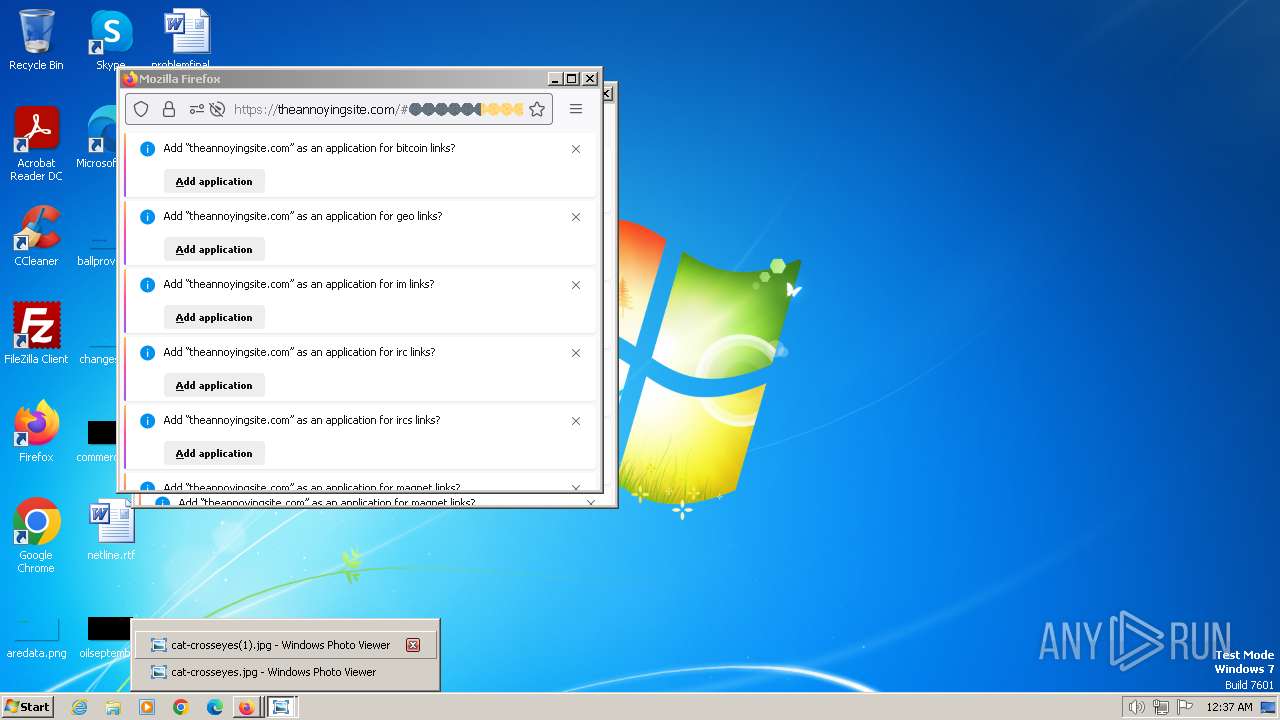Open CCleaner desktop shortcut
This screenshot has height=720, width=1280.
[x=36, y=236]
